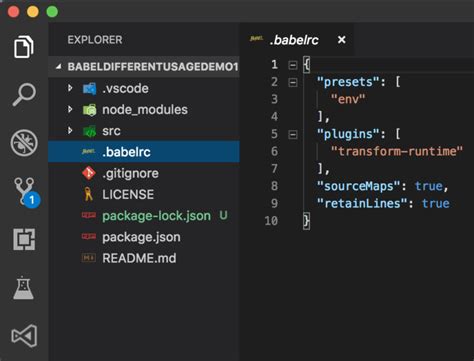Open the Search view magnifier icon
This screenshot has height=361, width=474.
click(24, 95)
